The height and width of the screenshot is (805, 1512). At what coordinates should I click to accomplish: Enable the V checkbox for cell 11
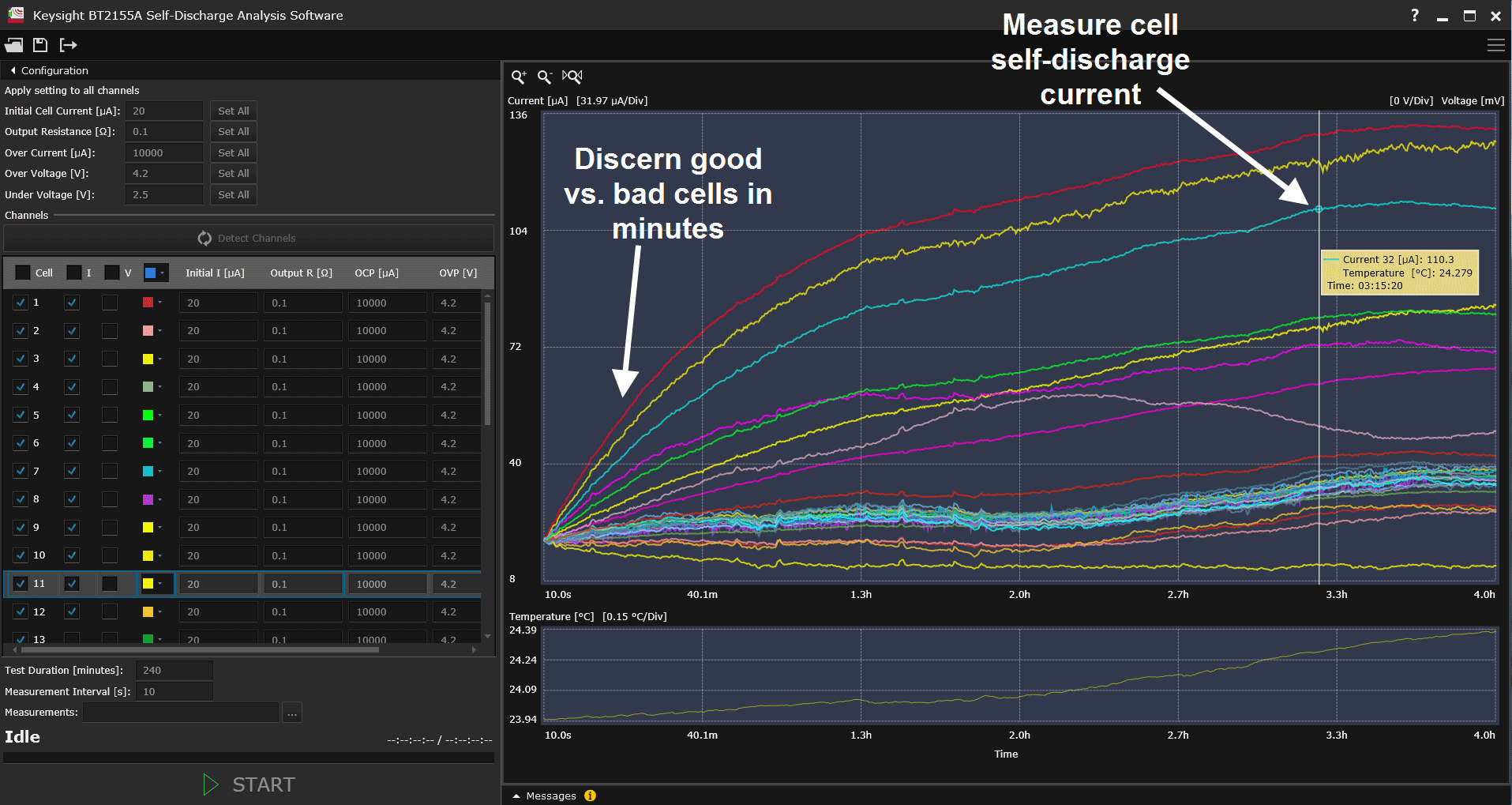(x=110, y=584)
